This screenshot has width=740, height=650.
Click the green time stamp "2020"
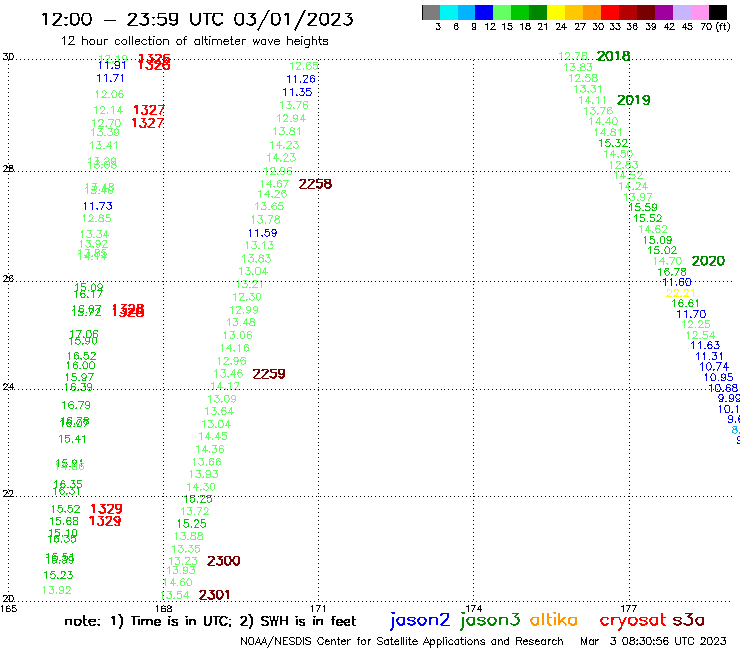coord(708,261)
